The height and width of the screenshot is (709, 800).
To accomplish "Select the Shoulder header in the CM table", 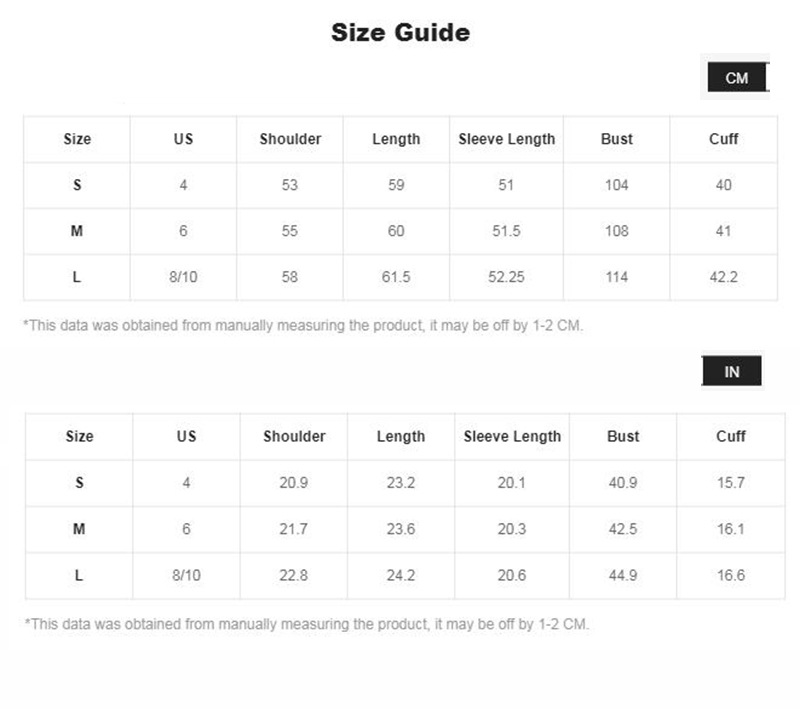I will click(x=290, y=139).
